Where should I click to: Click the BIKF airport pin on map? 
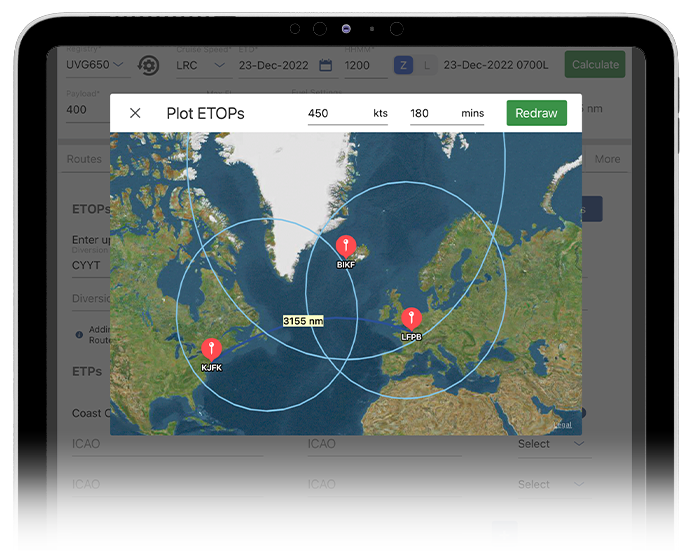tap(345, 246)
